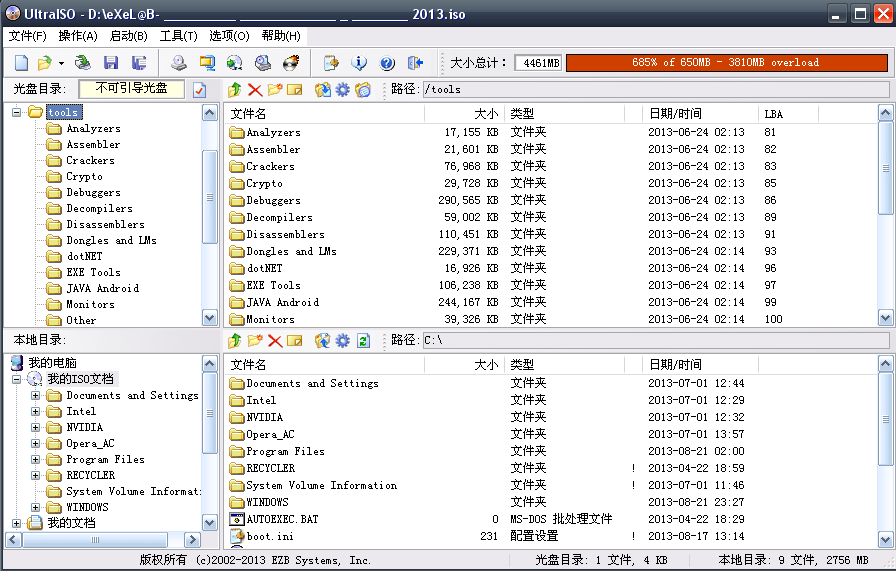The height and width of the screenshot is (571, 896).
Task: Click the ISO path field showing /tools
Action: [656, 90]
